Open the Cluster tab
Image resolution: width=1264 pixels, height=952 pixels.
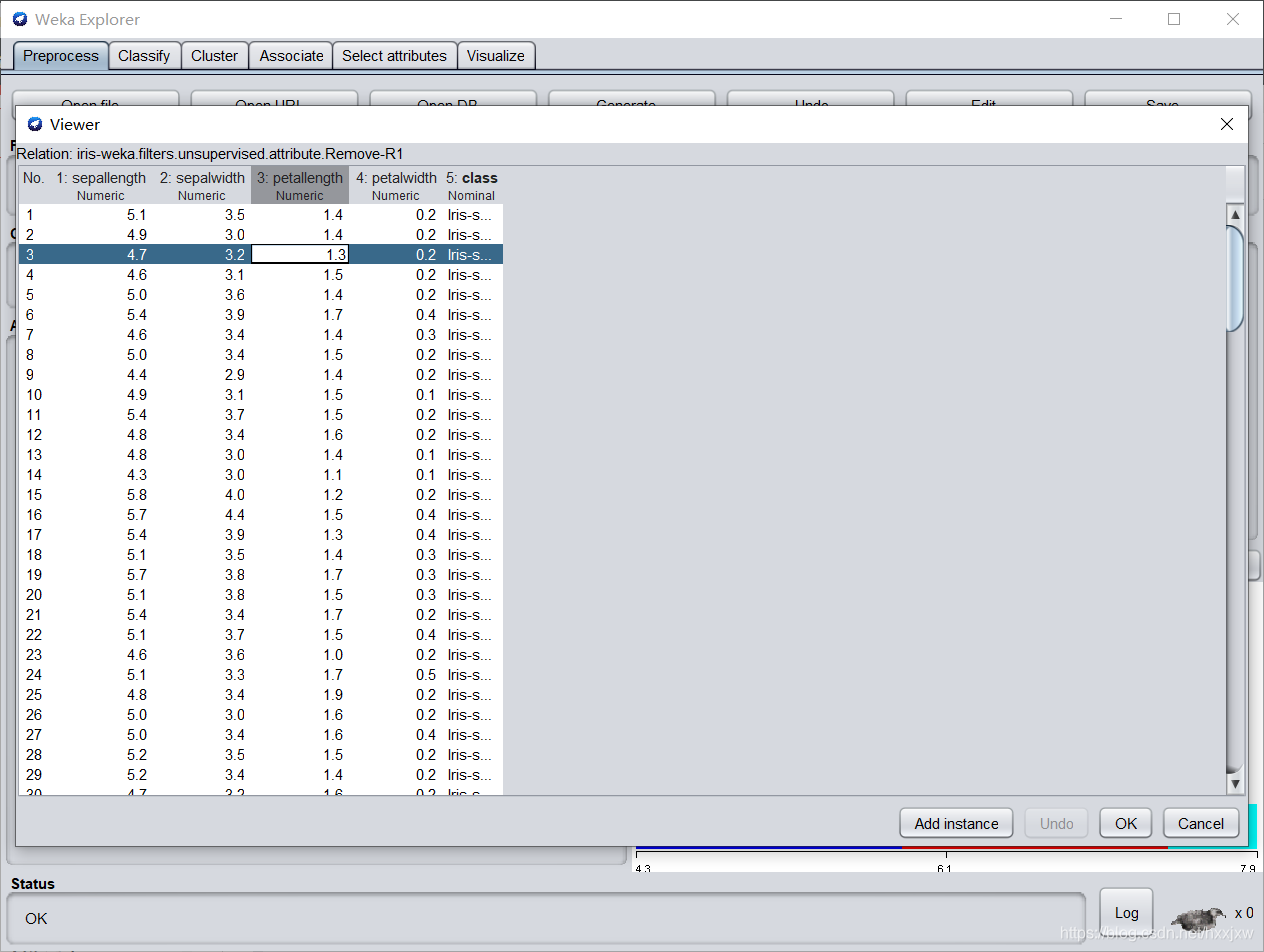pyautogui.click(x=215, y=56)
